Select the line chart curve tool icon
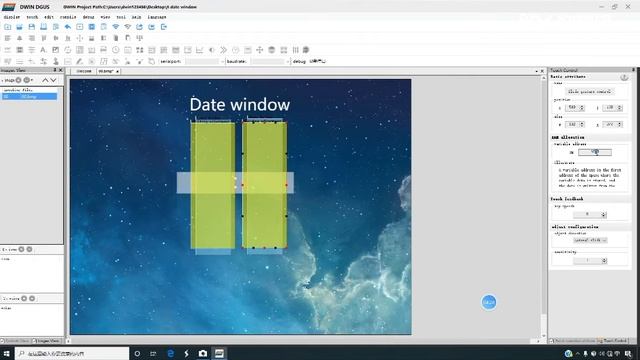The image size is (640, 360). (200, 50)
